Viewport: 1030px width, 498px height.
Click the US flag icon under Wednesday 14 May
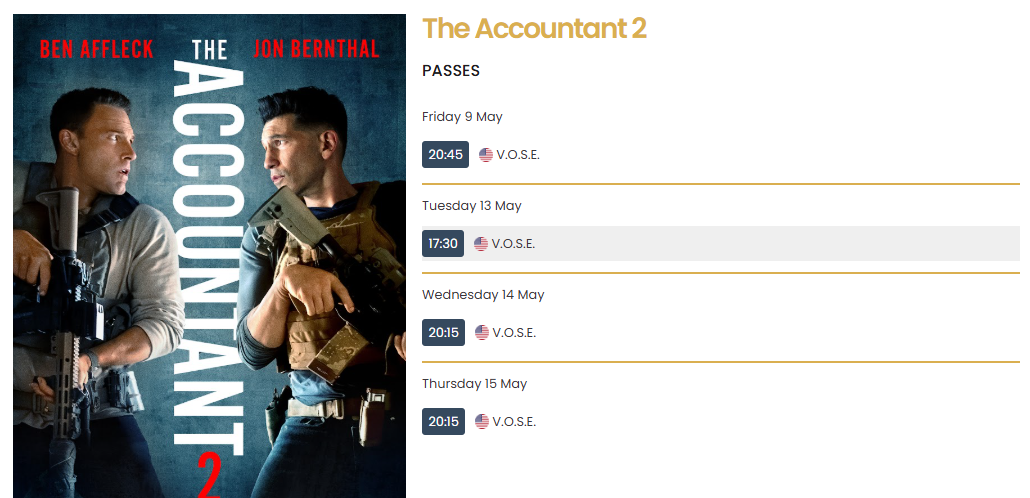pos(482,332)
